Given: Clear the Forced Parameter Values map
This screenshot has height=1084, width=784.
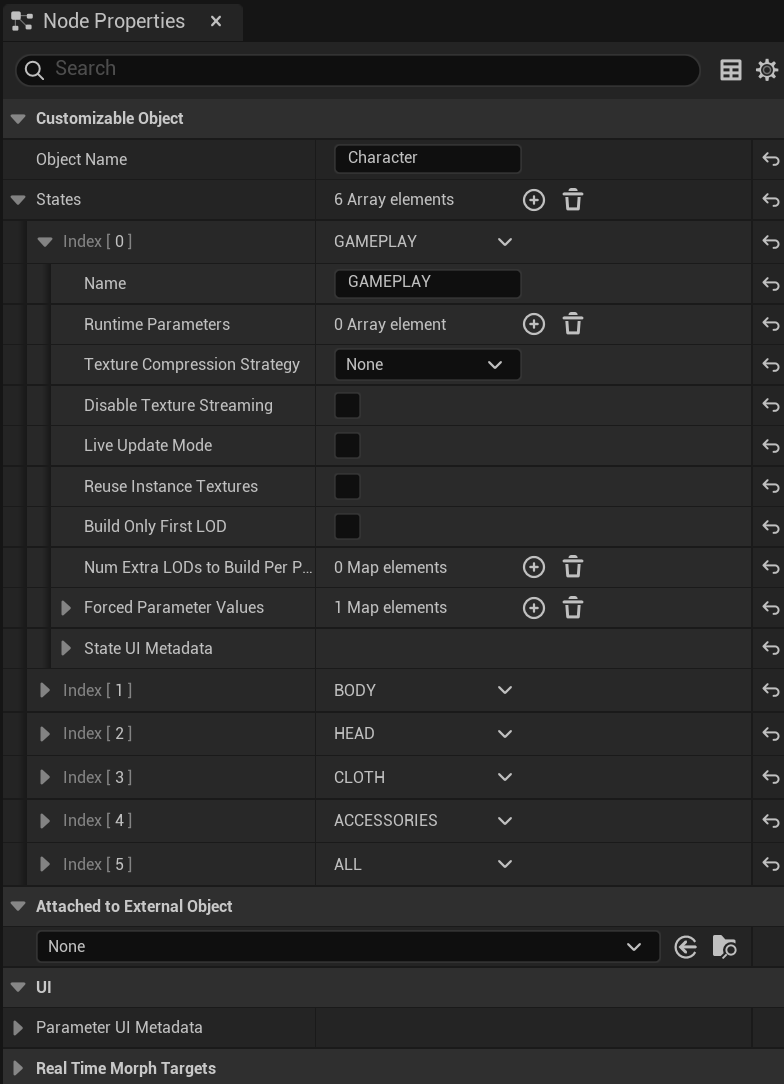Looking at the screenshot, I should 573,608.
